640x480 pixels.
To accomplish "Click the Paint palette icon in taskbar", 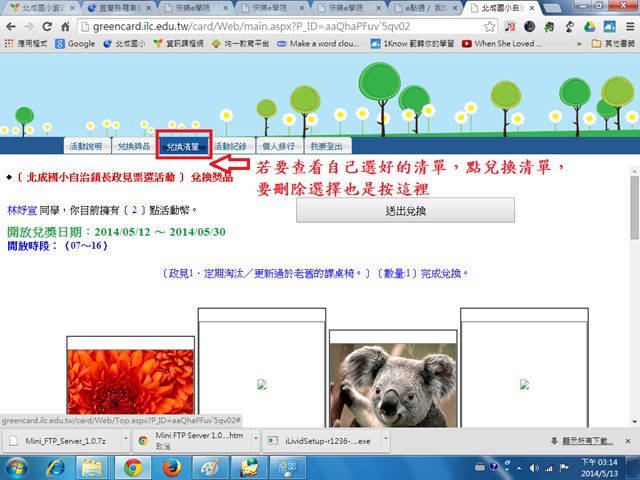I will (212, 467).
